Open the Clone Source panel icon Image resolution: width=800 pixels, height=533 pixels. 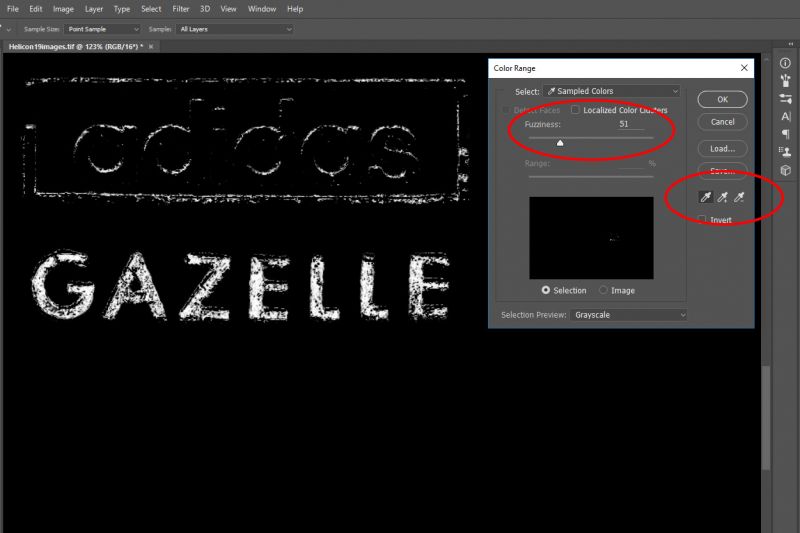[785, 151]
